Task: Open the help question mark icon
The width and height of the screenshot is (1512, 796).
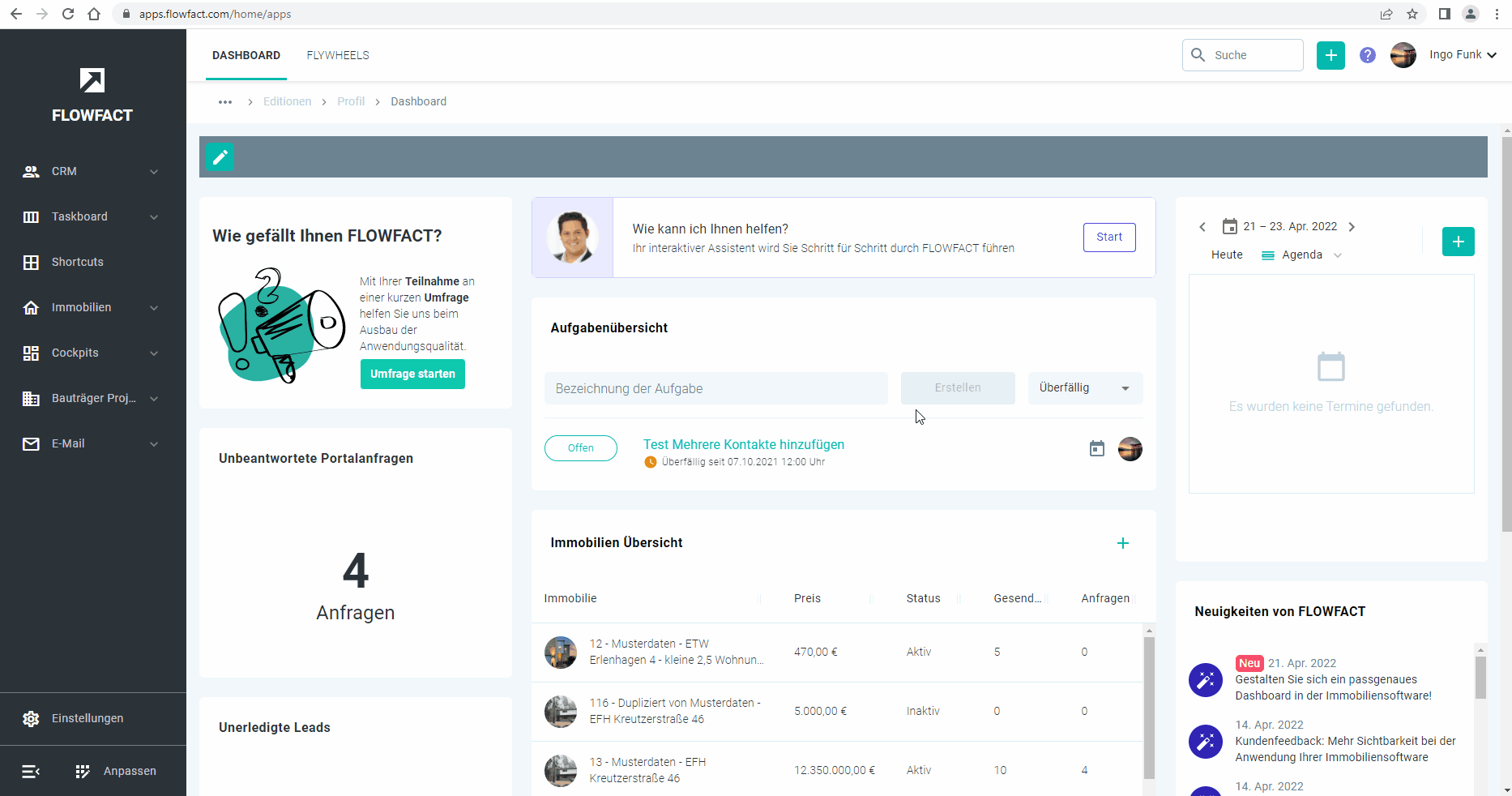Action: (x=1368, y=55)
